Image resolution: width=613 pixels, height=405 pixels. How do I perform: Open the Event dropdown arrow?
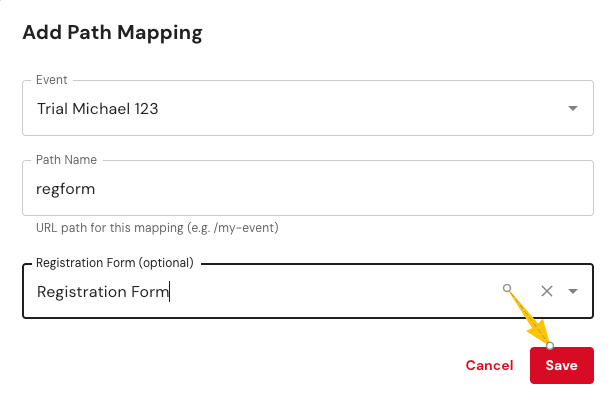pyautogui.click(x=573, y=108)
